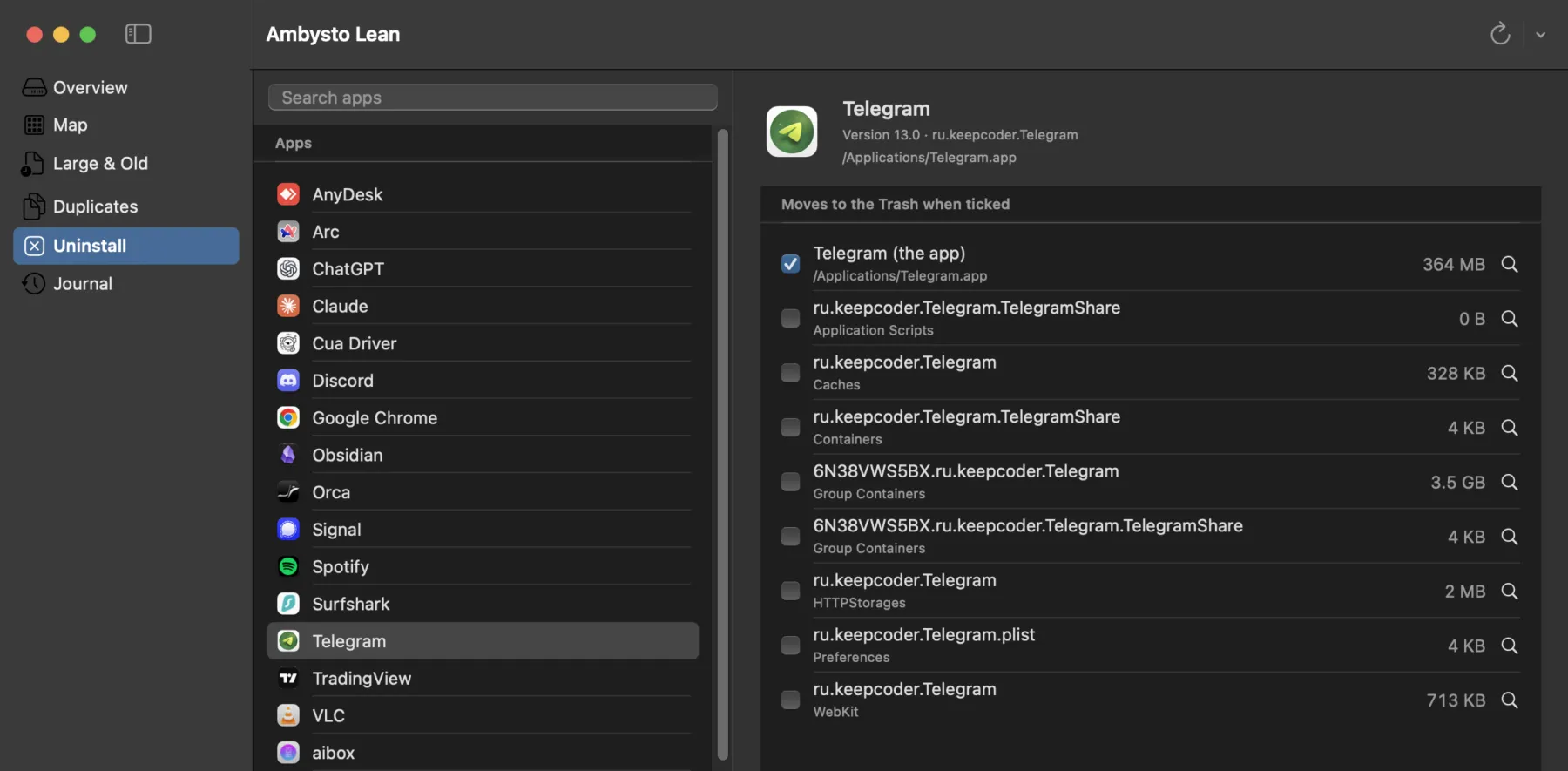Reveal the WebKit item via magnifier
1568x771 pixels.
coord(1510,700)
